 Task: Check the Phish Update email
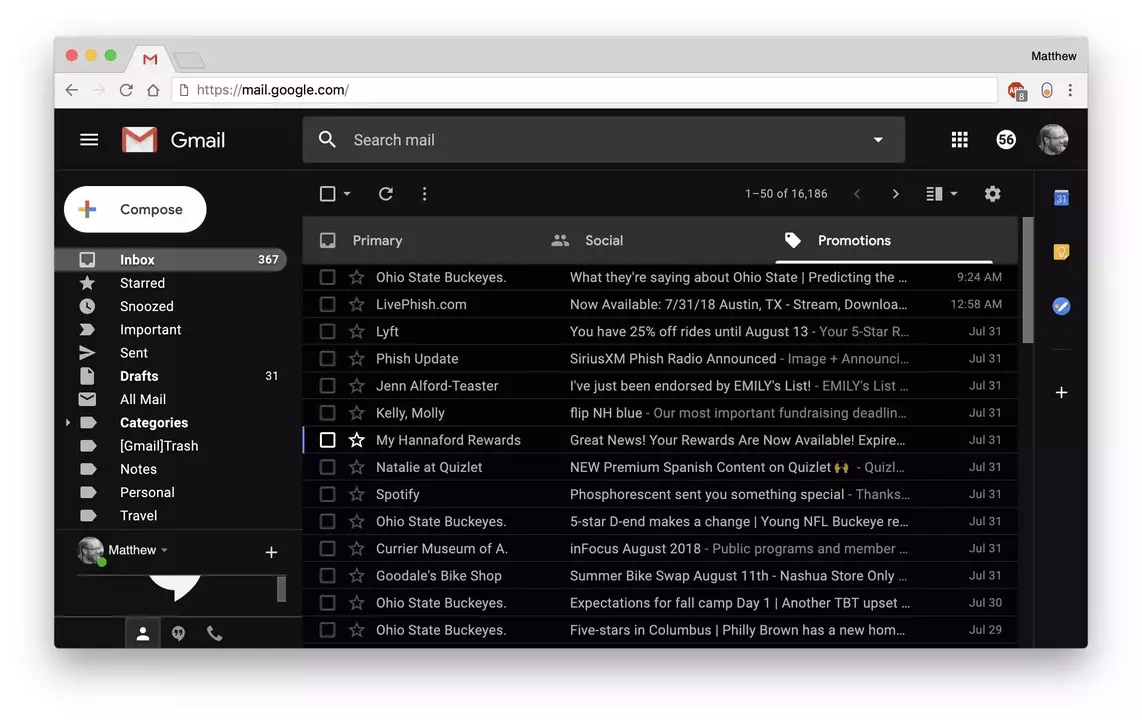click(328, 359)
